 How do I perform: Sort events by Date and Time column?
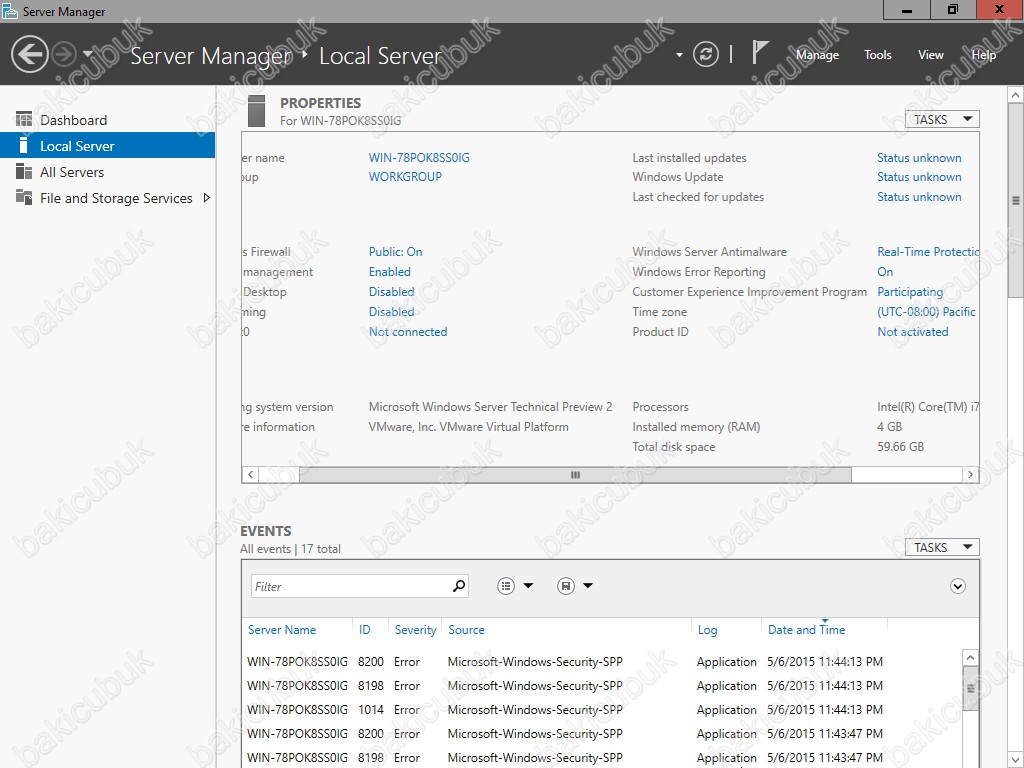(x=807, y=630)
